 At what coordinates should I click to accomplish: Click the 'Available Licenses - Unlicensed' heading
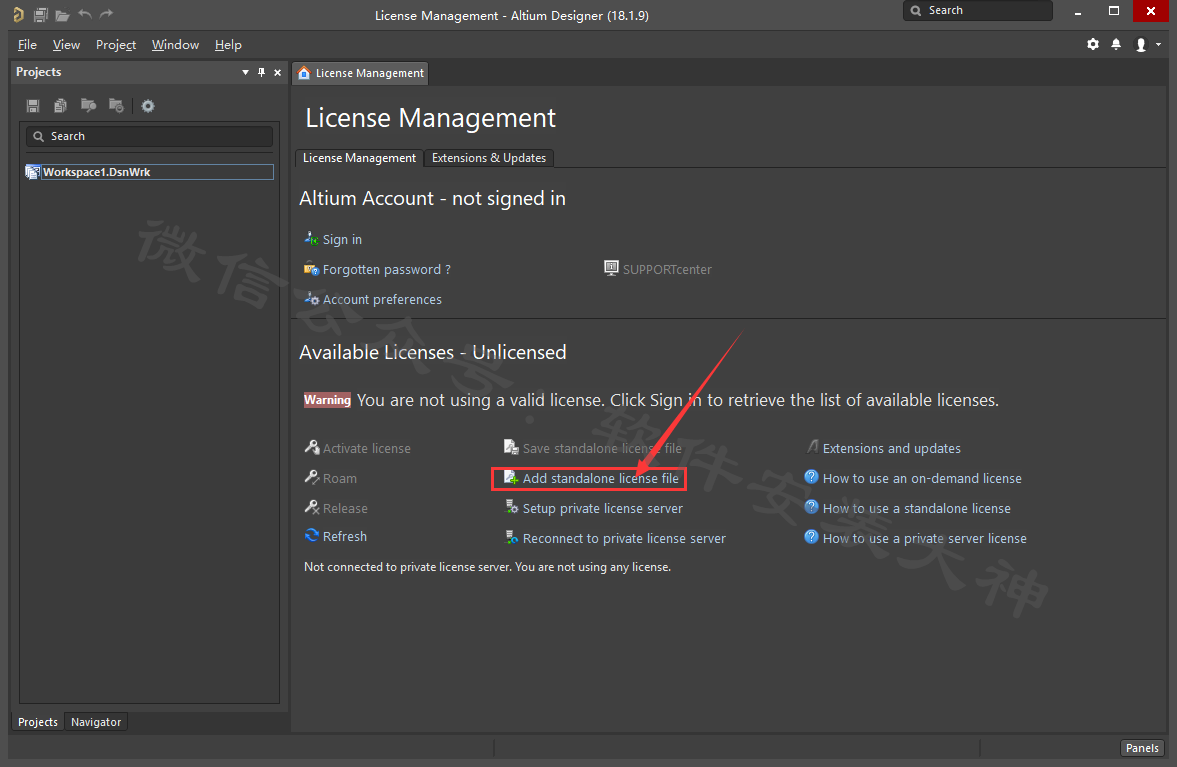tap(433, 352)
